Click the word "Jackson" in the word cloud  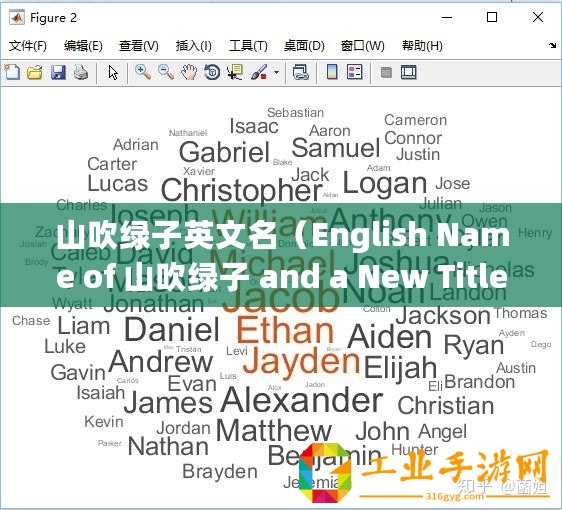pos(443,316)
